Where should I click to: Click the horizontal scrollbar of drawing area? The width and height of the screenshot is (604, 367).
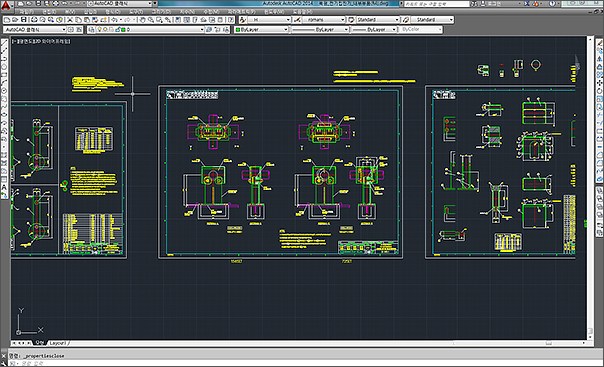click(520, 343)
